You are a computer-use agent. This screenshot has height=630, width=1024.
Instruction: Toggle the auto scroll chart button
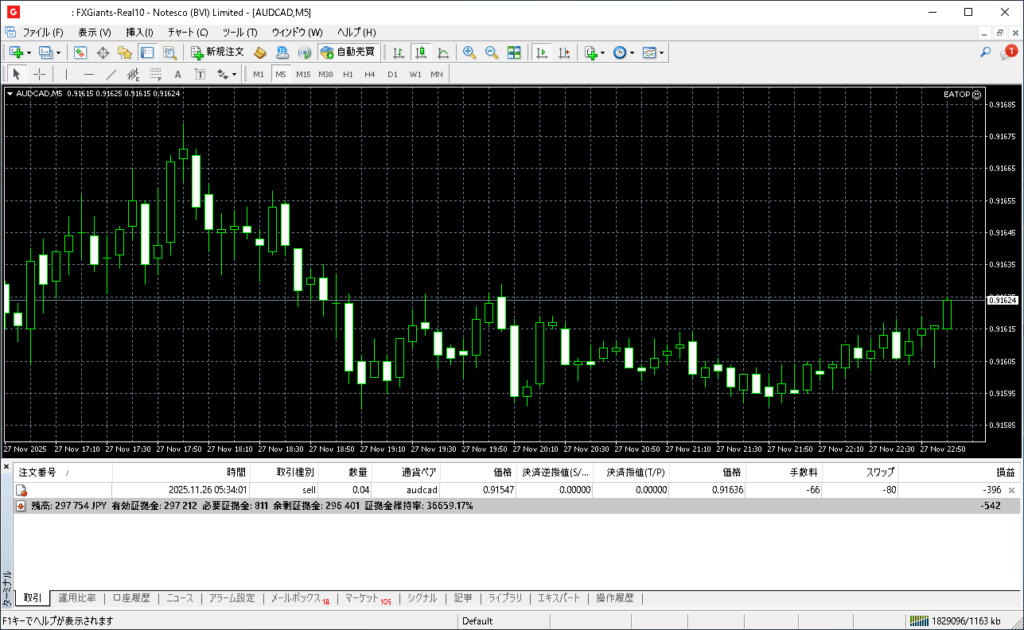coord(542,52)
